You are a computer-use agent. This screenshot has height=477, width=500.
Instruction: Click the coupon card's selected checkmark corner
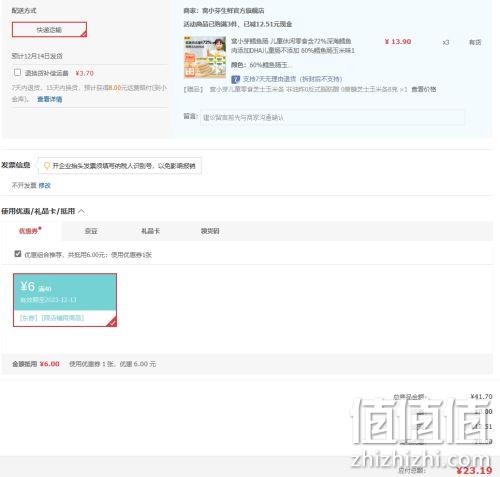[x=112, y=322]
